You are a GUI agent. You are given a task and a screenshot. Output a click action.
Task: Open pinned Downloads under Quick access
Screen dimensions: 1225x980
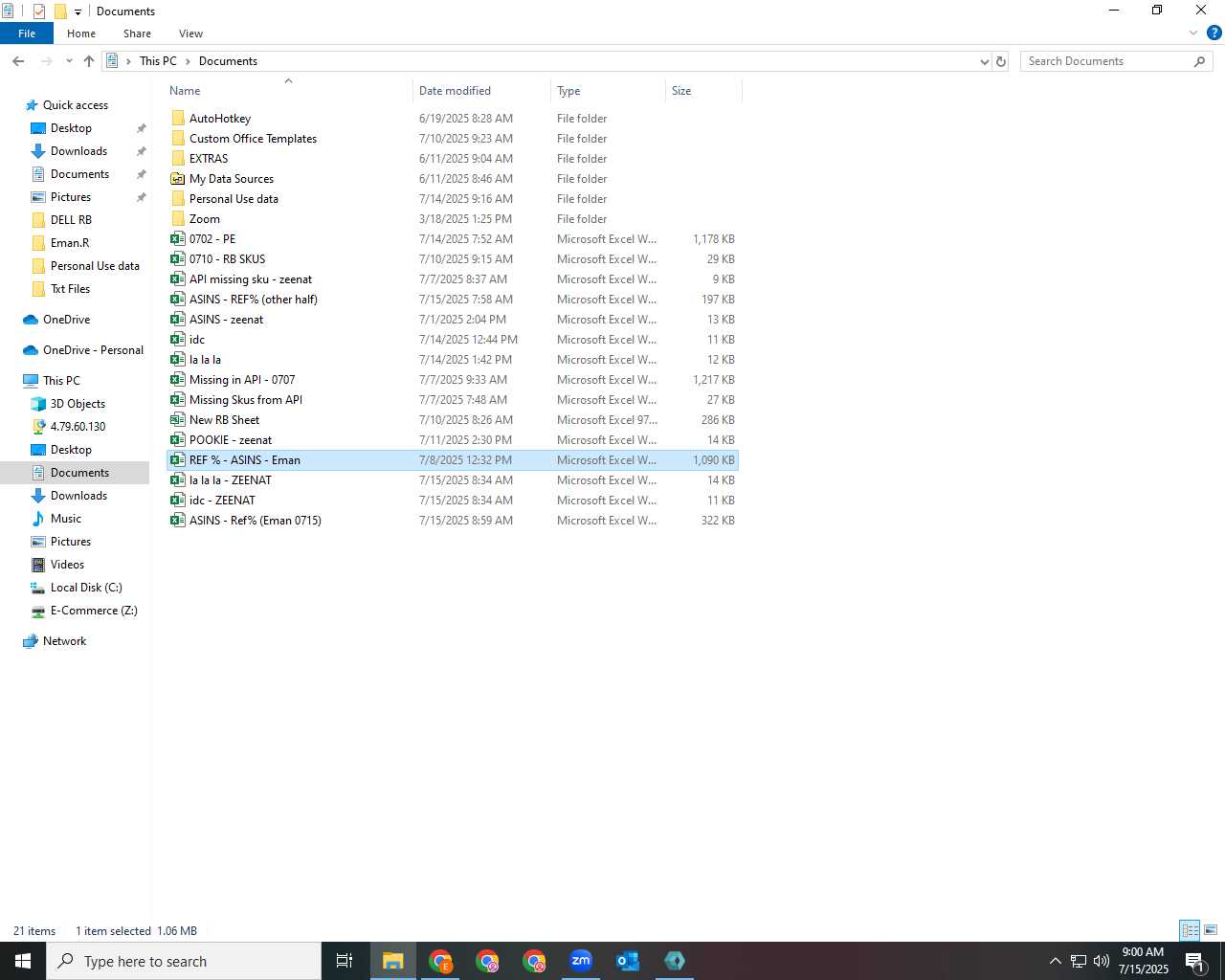pyautogui.click(x=78, y=151)
